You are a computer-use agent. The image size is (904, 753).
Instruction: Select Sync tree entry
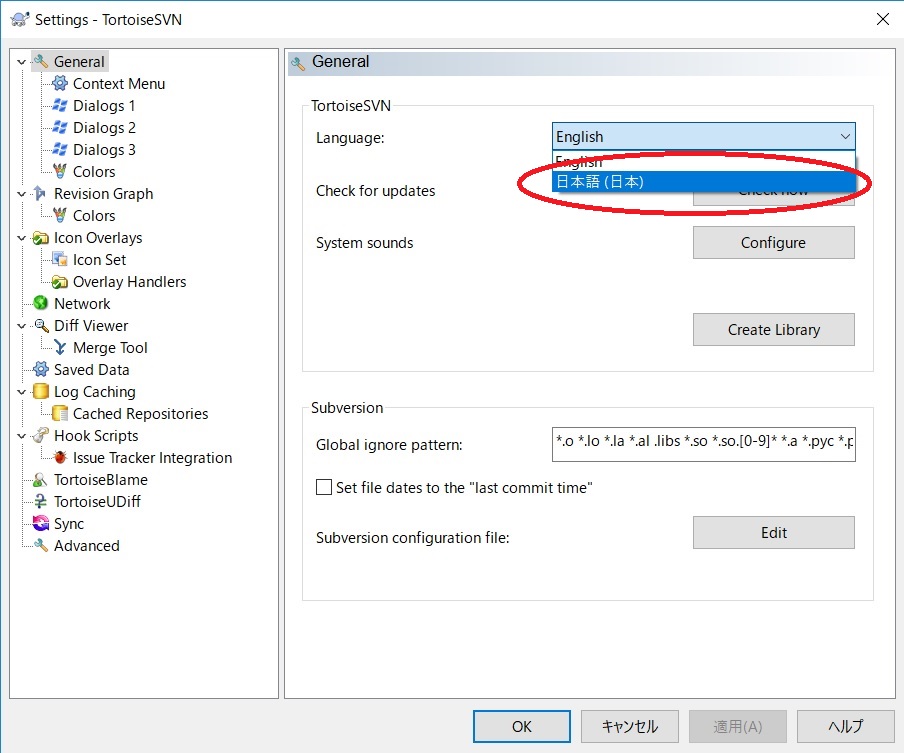[69, 524]
